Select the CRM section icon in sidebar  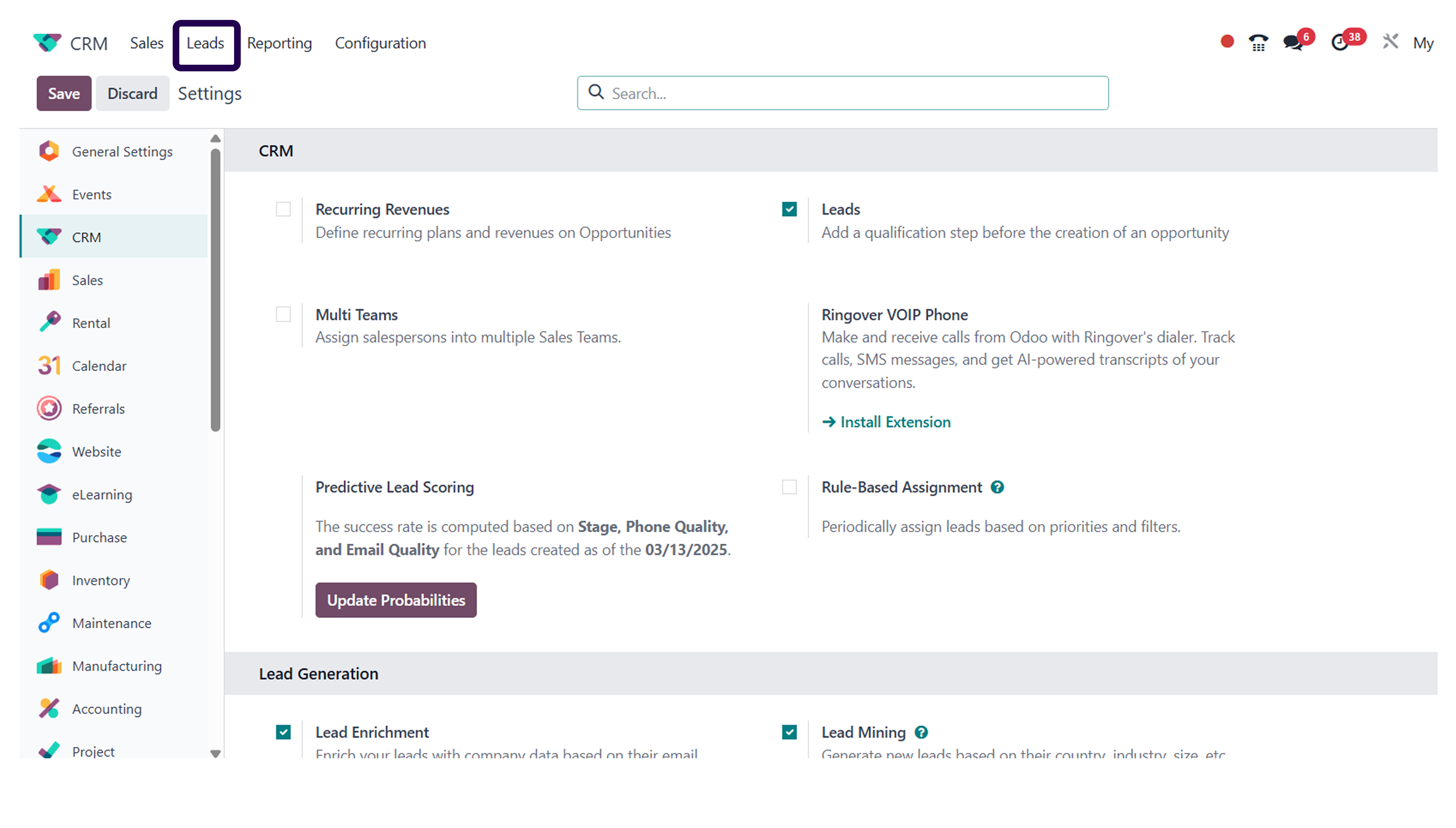[x=49, y=236]
